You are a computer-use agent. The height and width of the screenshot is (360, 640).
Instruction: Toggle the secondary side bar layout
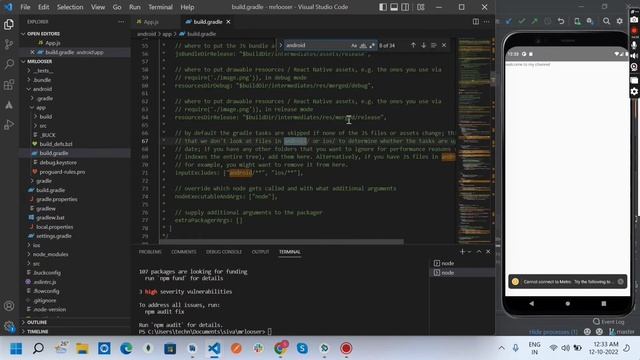pyautogui.click(x=405, y=7)
